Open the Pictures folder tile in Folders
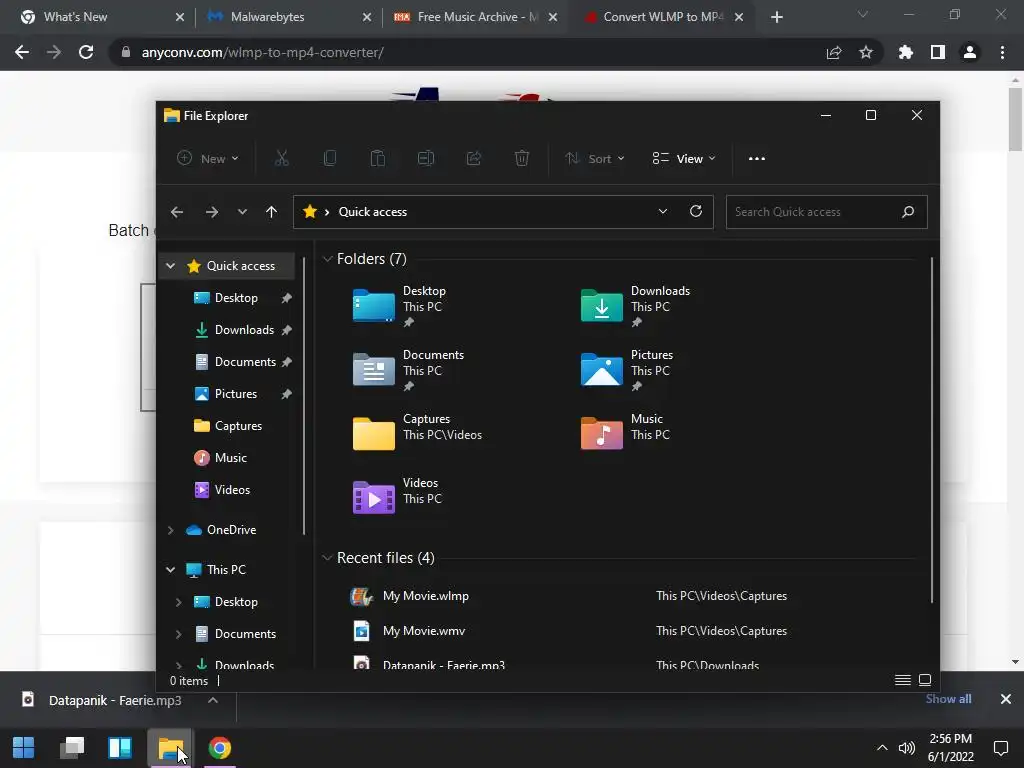Viewport: 1024px width, 768px height. click(627, 370)
